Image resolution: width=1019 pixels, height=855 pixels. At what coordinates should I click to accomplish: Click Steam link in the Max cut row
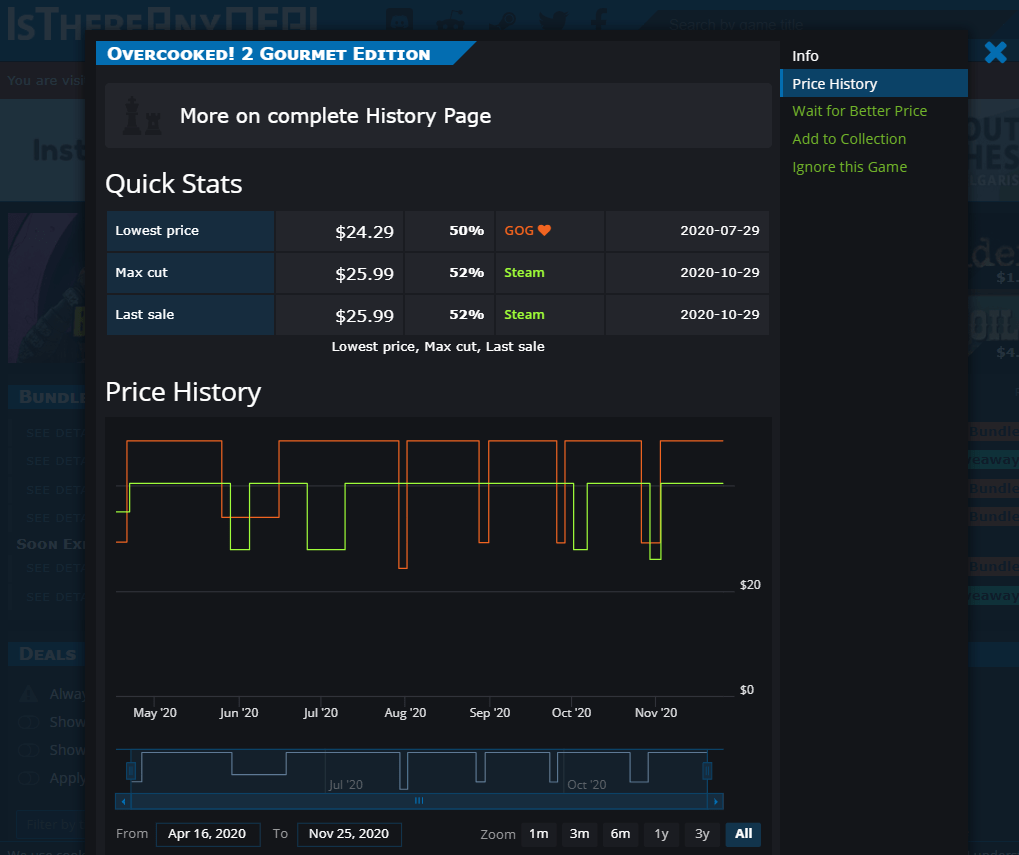524,273
